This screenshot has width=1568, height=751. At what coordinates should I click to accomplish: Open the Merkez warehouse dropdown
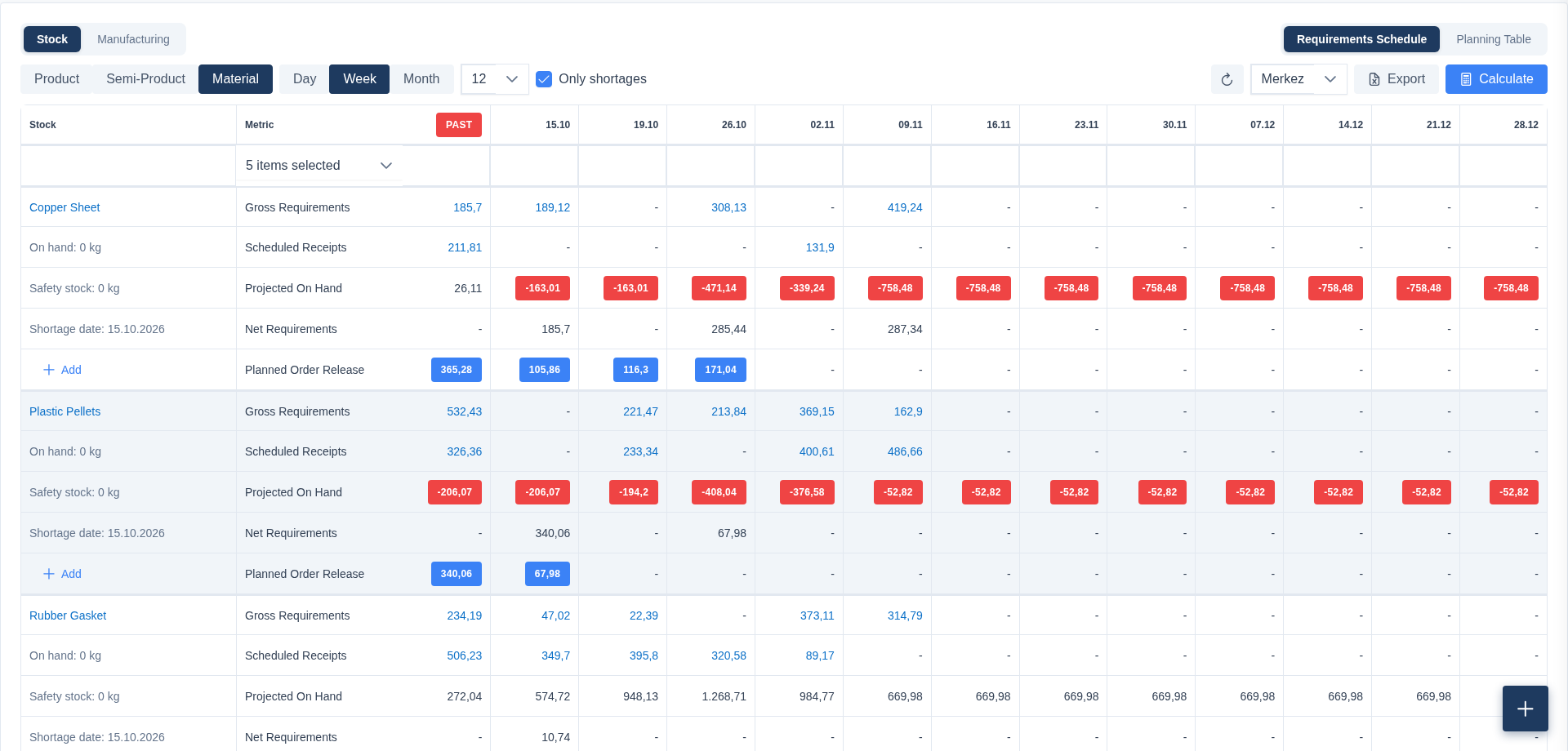click(1298, 79)
